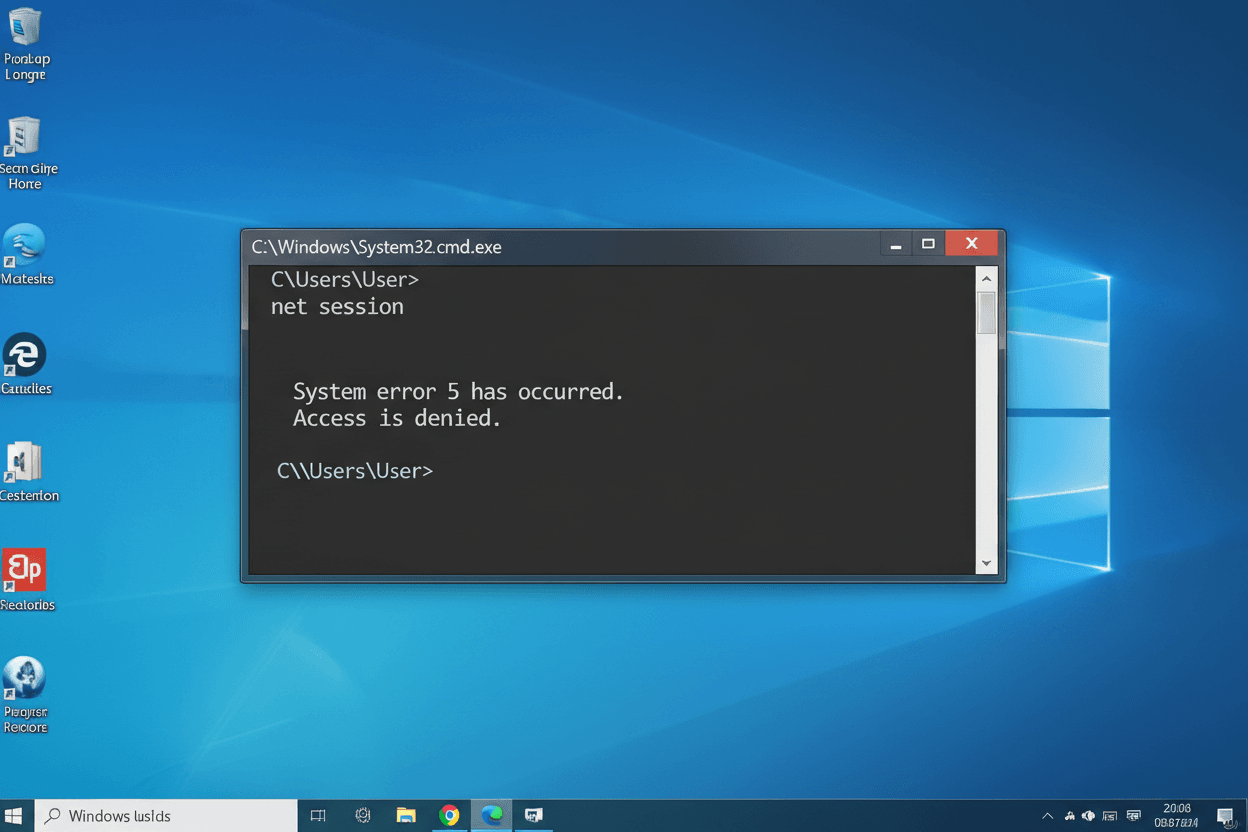Open the clock in the taskbar corner
The height and width of the screenshot is (832, 1248).
1177,814
